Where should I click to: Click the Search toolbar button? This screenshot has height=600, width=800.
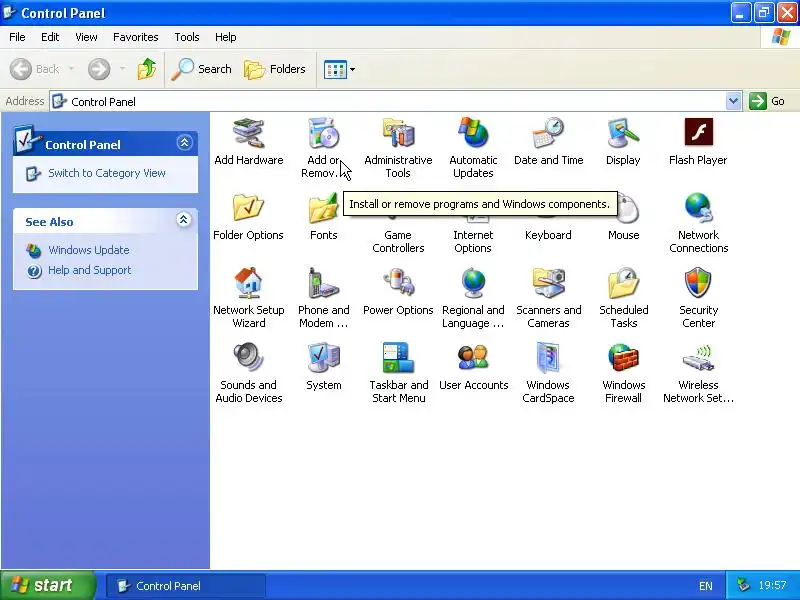202,69
